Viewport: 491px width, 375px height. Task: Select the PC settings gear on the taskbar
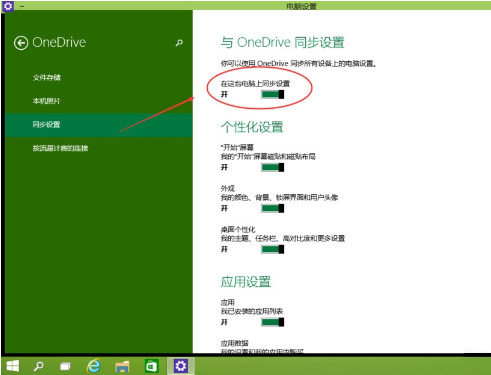point(181,366)
